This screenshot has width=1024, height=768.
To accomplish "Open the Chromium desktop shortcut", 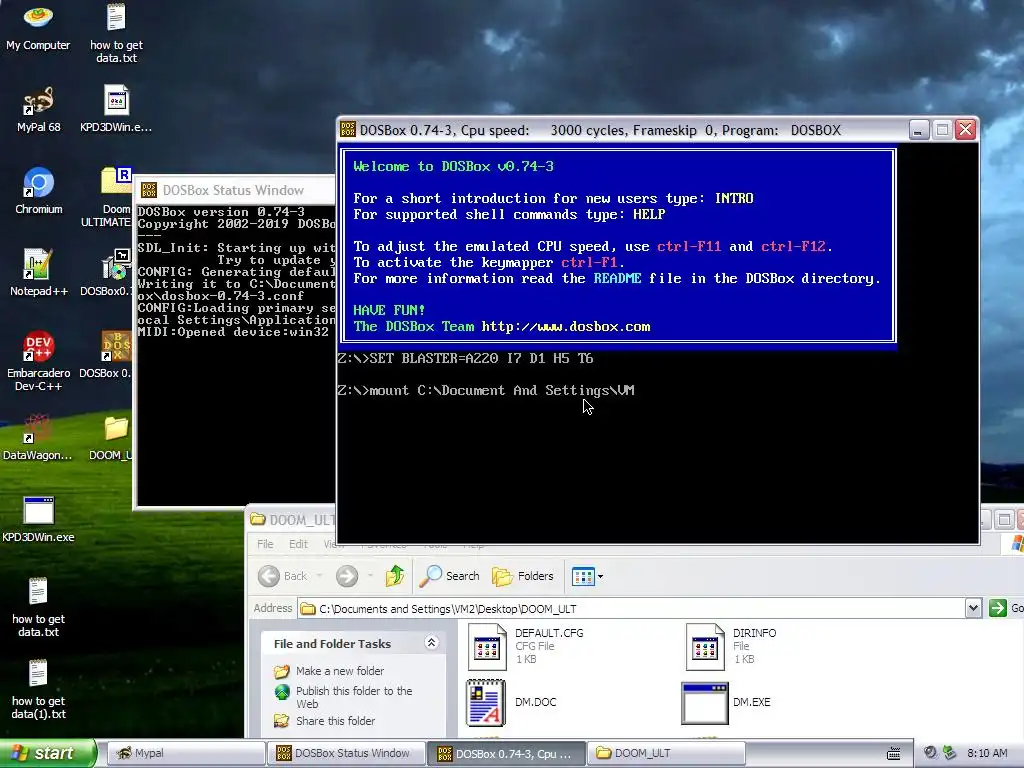I will [x=38, y=191].
